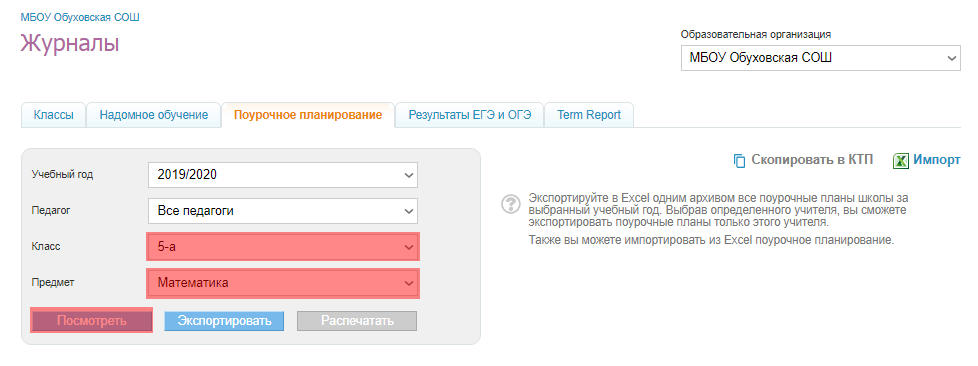
Task: Click the Посмотреть button
Action: 92,321
